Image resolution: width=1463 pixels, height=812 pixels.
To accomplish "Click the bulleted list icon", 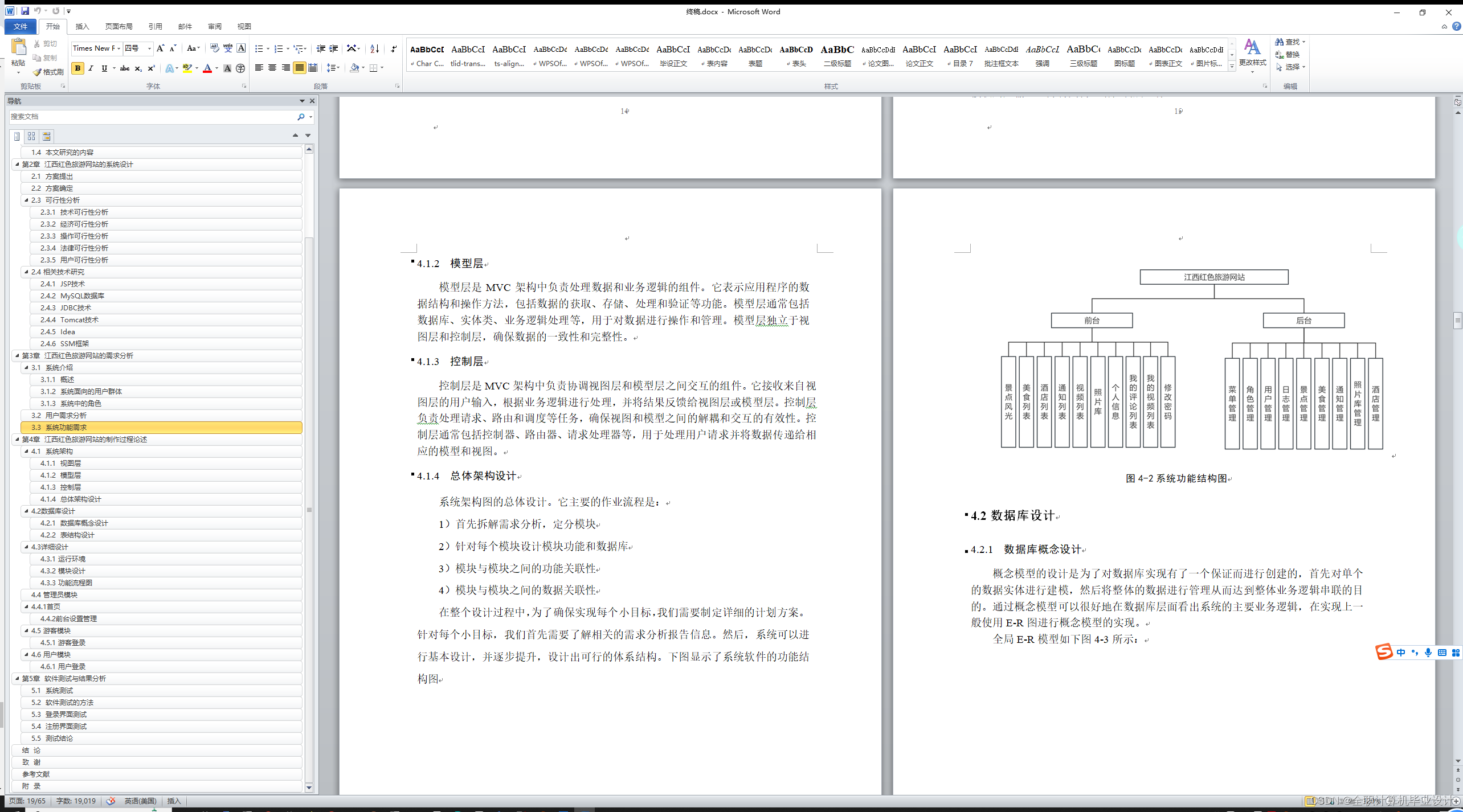I will coord(259,49).
